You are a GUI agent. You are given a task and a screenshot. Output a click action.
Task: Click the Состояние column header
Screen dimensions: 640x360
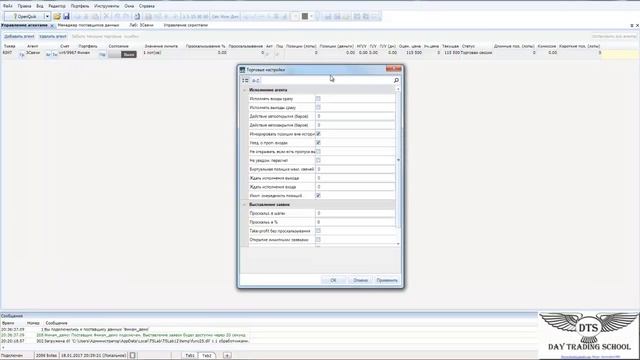point(118,46)
